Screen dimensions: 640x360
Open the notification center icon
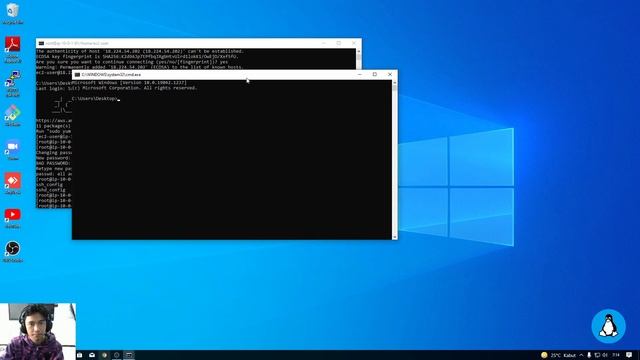629,355
